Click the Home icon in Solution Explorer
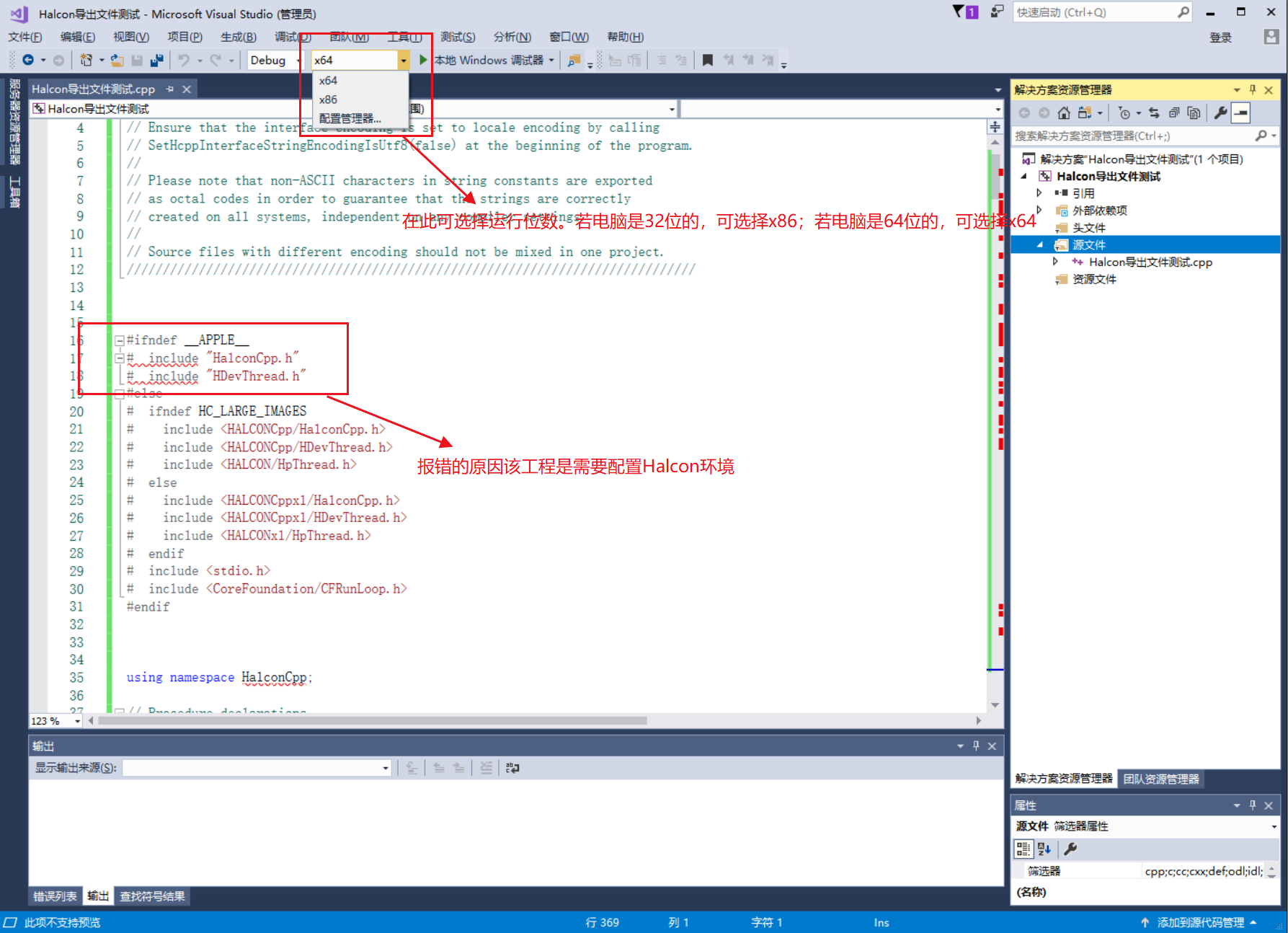The width and height of the screenshot is (1288, 933). click(1064, 112)
